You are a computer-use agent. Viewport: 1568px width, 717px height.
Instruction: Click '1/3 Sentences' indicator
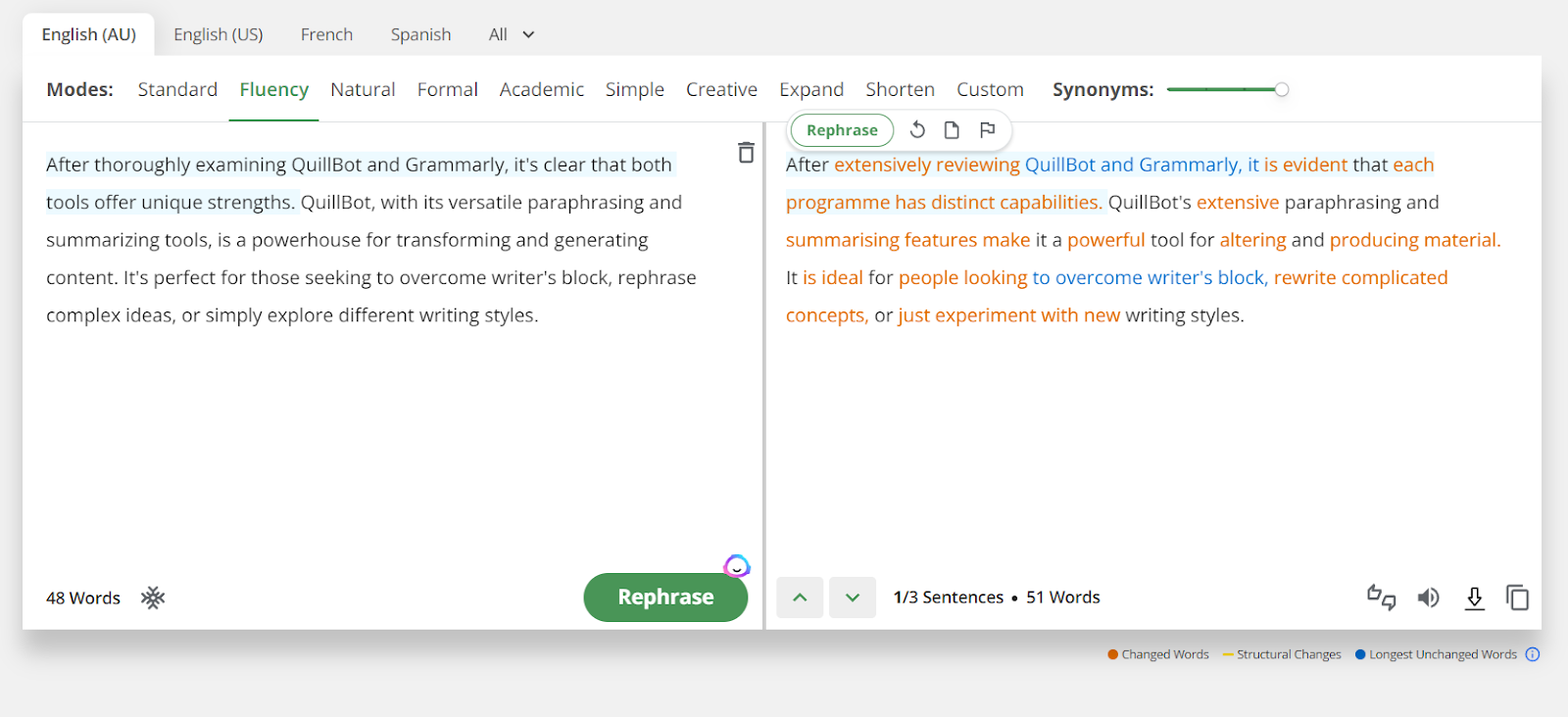tap(949, 597)
